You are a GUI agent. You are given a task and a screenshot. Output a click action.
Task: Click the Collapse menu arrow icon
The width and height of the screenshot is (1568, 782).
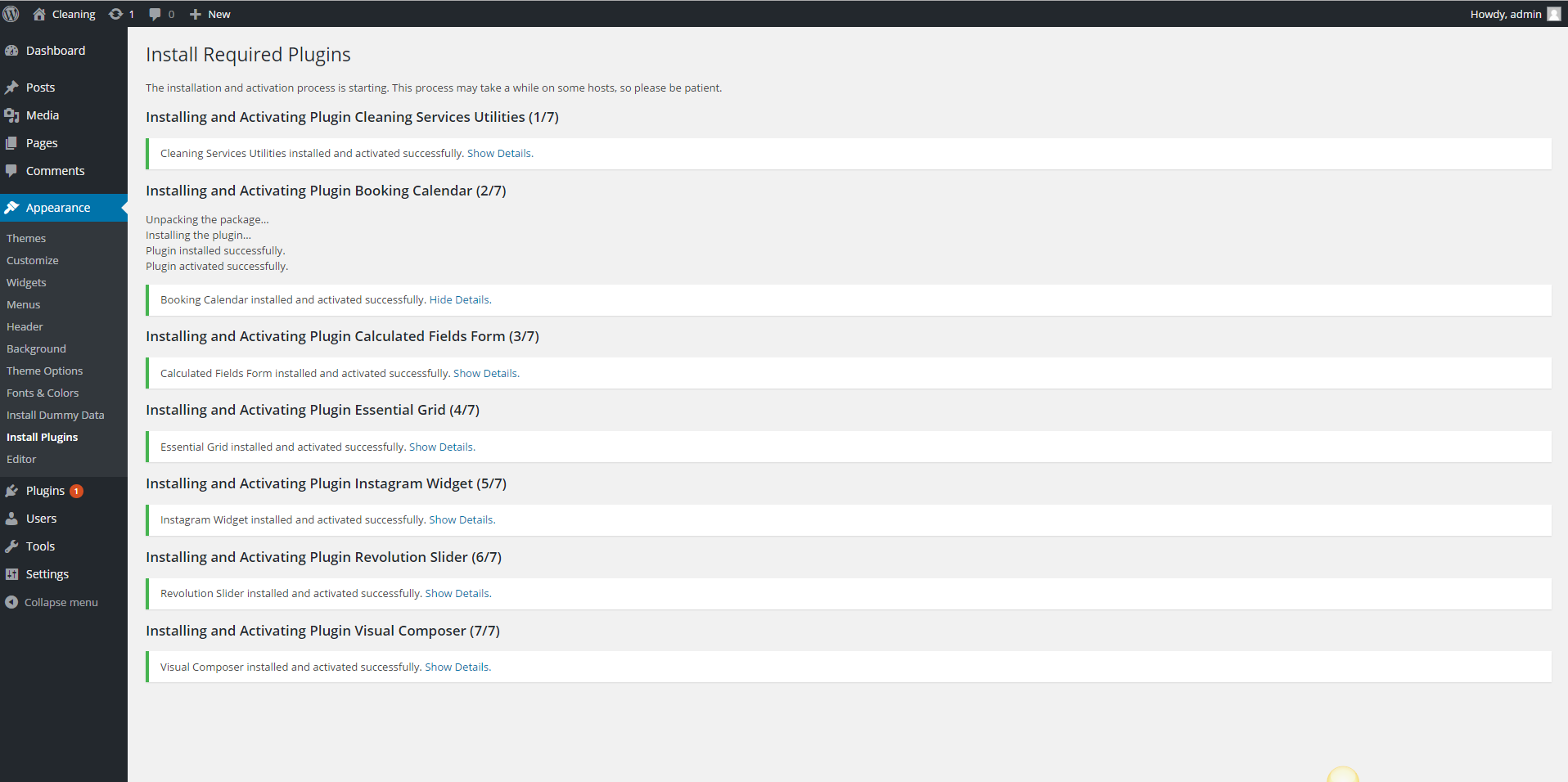[x=11, y=602]
